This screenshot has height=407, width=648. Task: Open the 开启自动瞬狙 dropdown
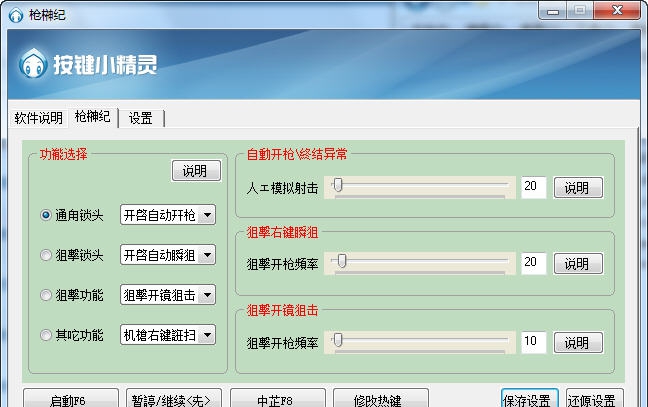pos(168,255)
